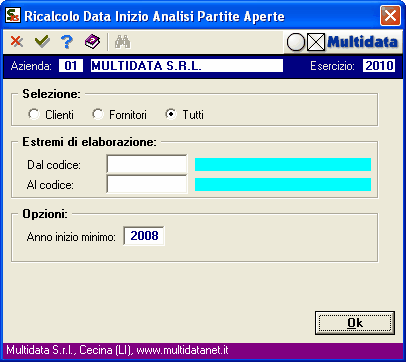Click the Anno inizio minimo field
The image size is (406, 362).
144,236
